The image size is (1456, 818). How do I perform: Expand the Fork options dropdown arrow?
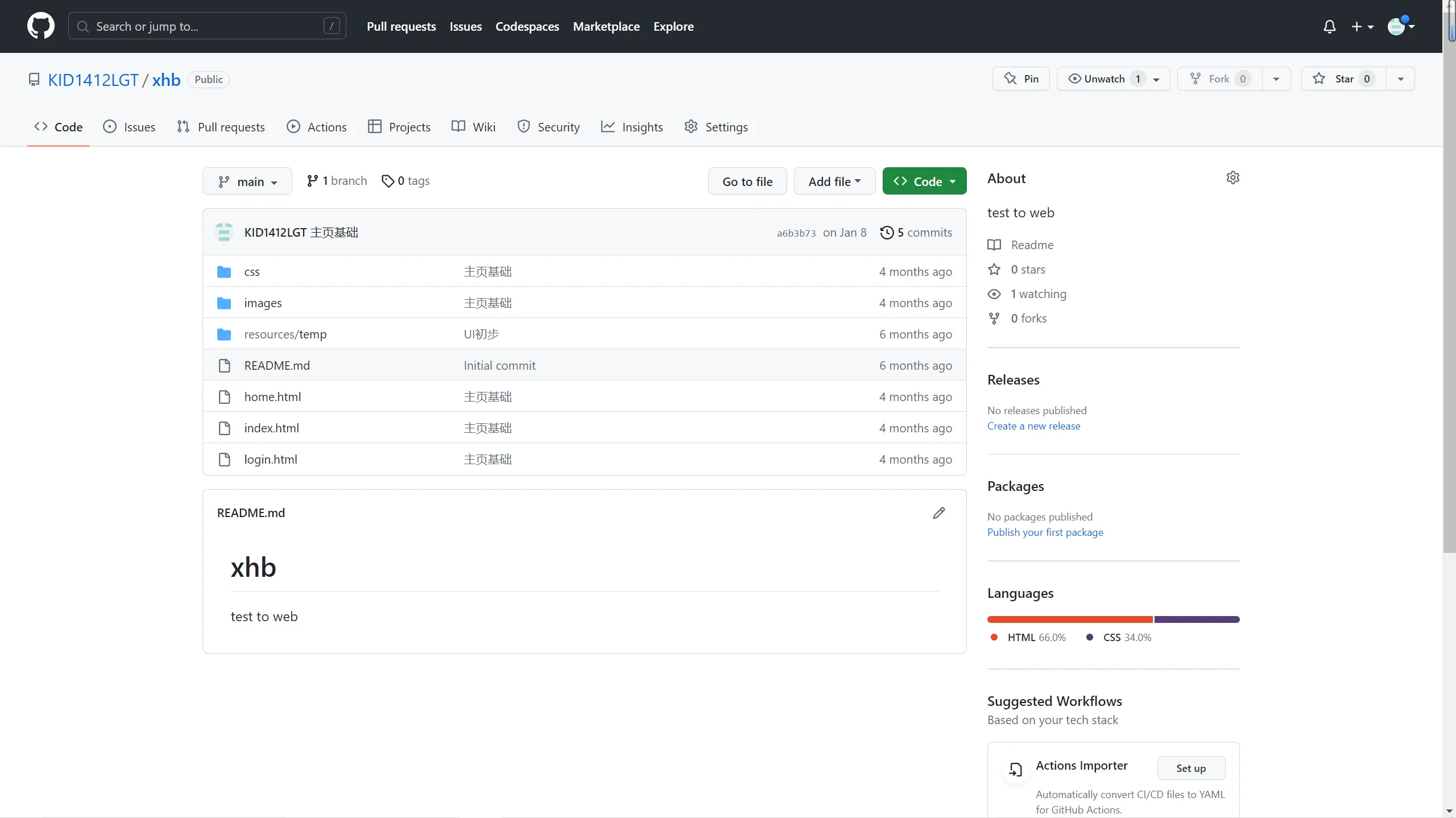coord(1276,79)
